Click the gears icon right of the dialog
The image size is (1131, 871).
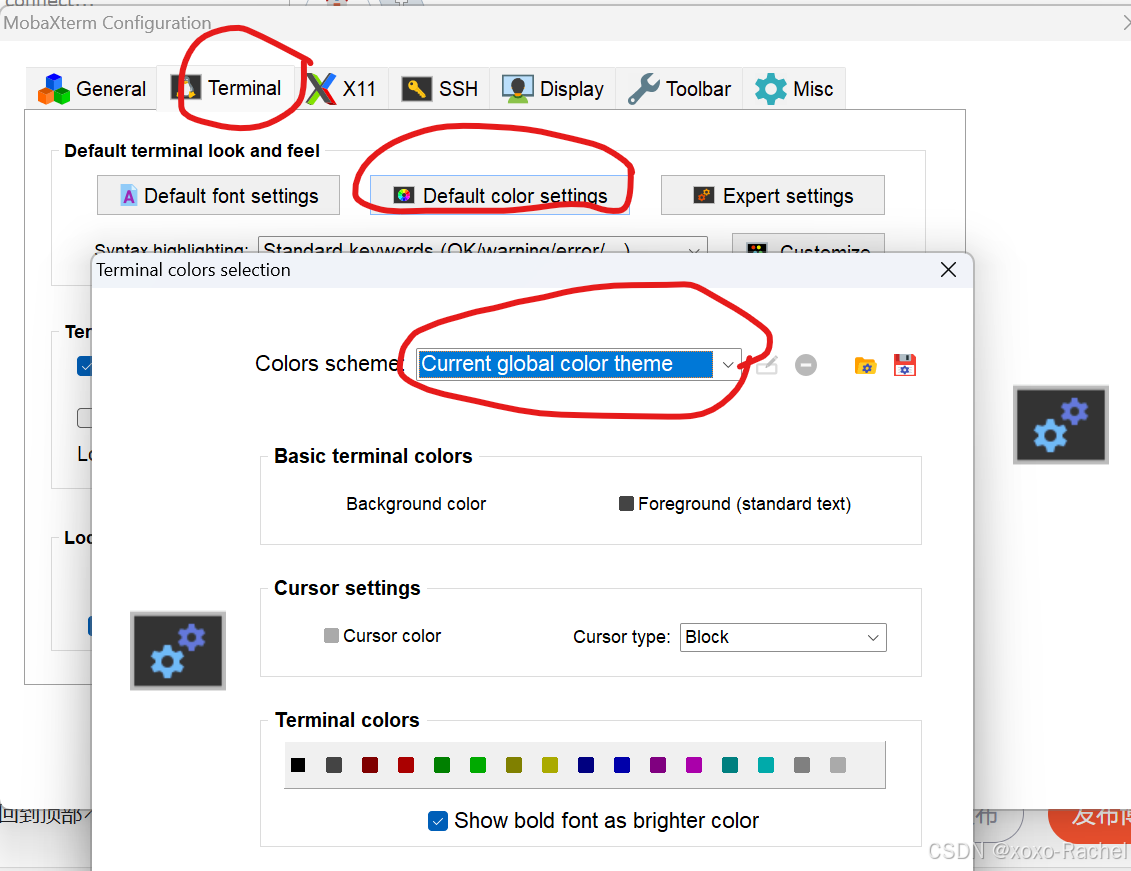point(1061,425)
